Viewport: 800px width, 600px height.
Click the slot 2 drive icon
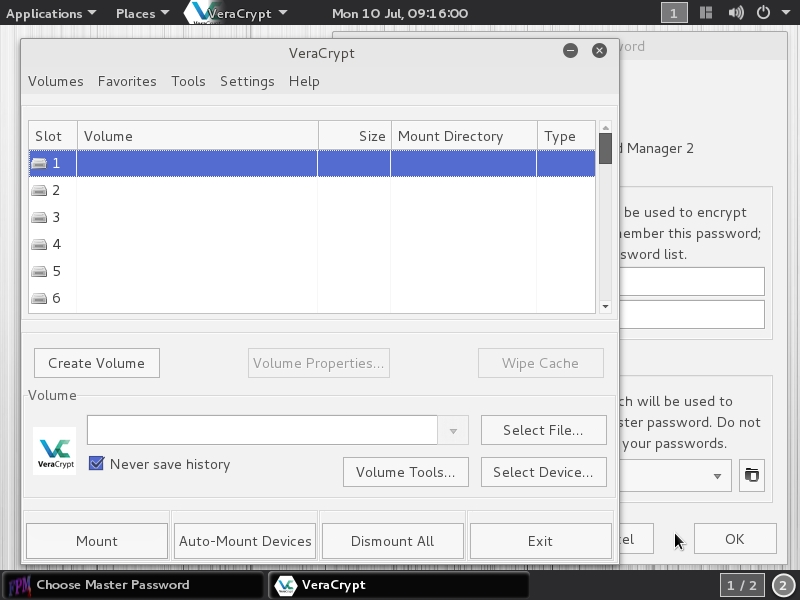click(x=39, y=190)
